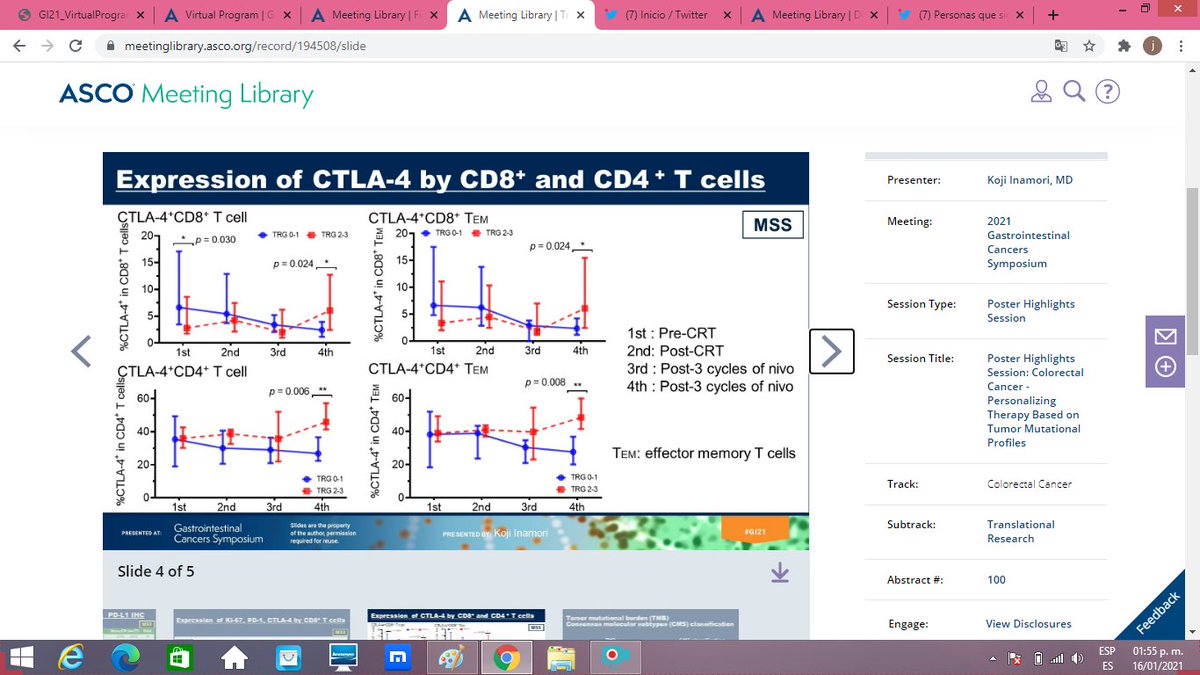Viewport: 1200px width, 675px height.
Task: Bookmark this page with the star icon
Action: pos(1089,46)
